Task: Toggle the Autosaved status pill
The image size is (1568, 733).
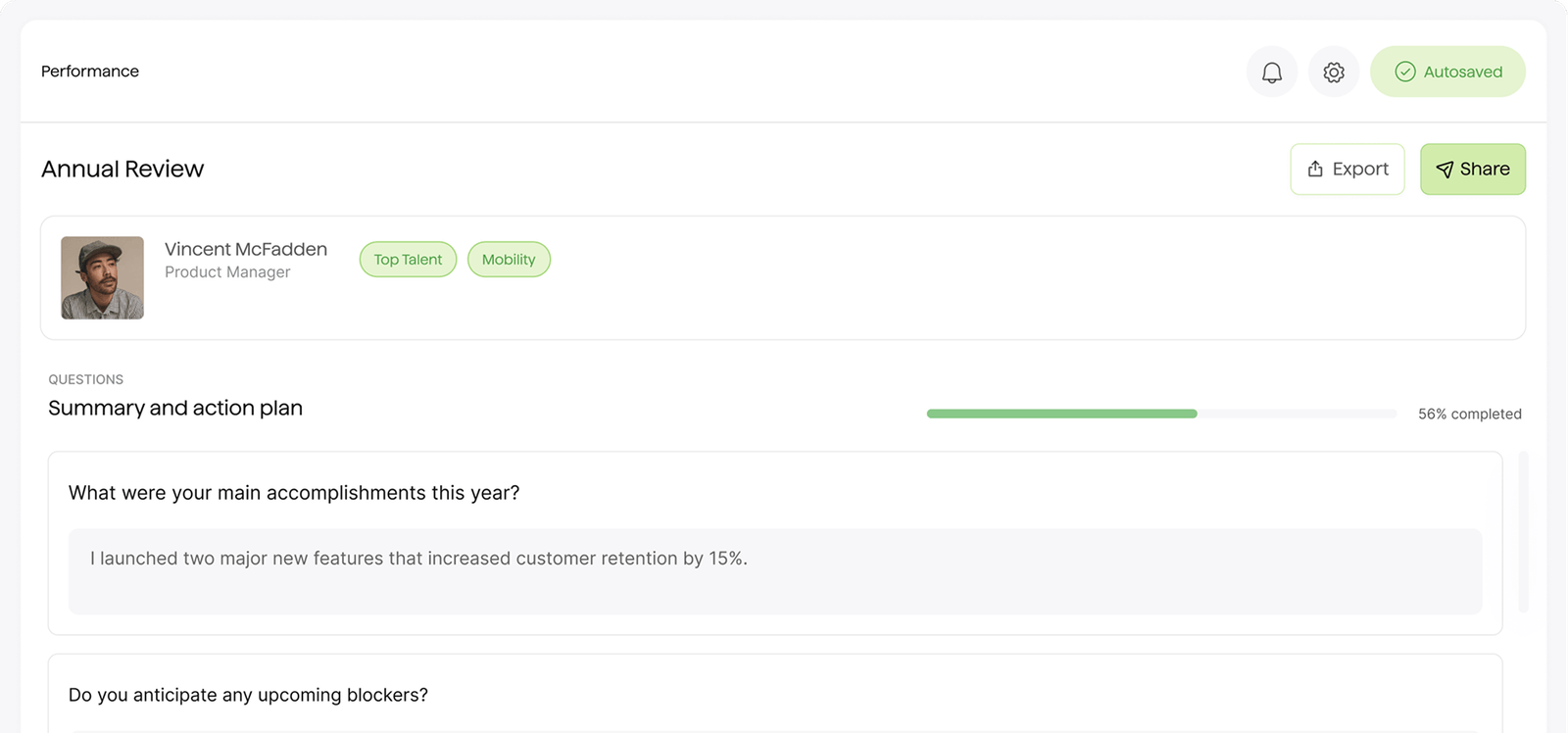Action: coord(1447,71)
